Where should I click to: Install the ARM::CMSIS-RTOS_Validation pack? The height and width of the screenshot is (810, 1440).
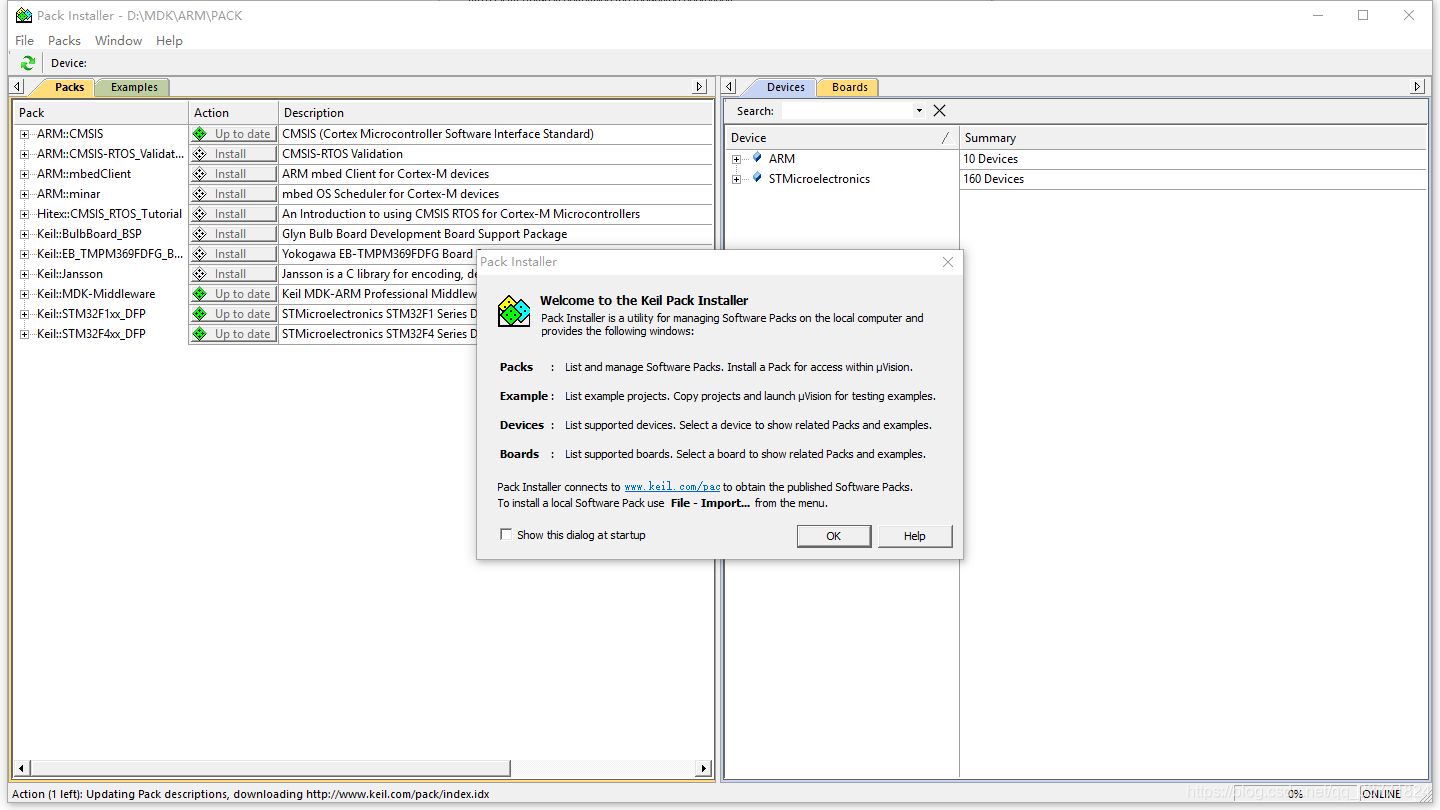(234, 154)
